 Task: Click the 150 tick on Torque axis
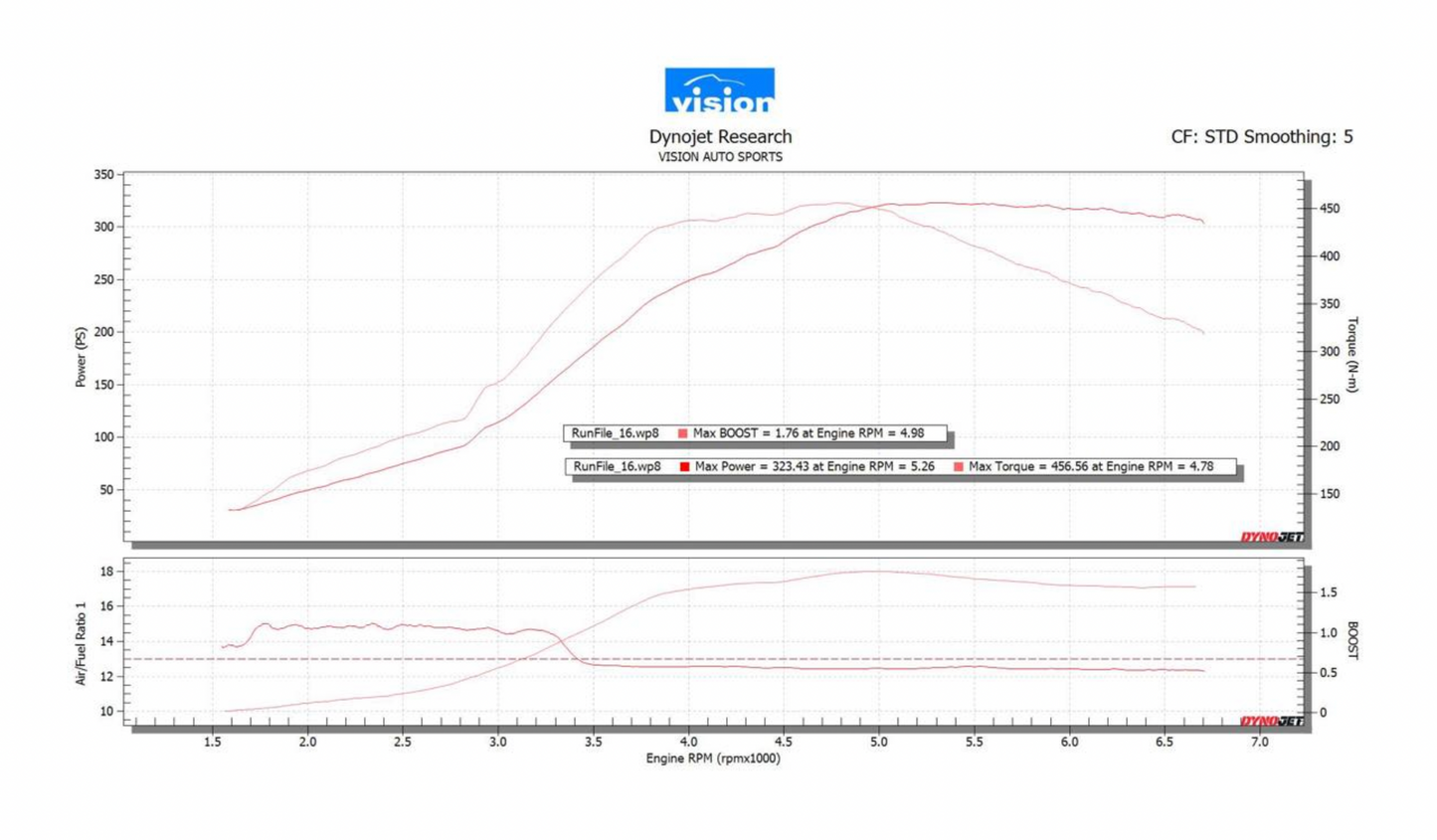[x=1329, y=494]
